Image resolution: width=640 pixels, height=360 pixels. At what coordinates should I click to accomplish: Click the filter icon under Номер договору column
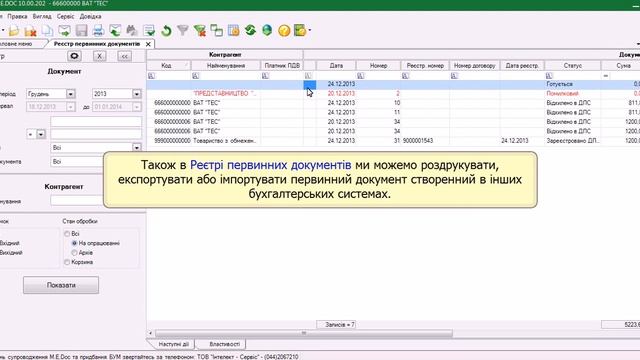pyautogui.click(x=454, y=76)
